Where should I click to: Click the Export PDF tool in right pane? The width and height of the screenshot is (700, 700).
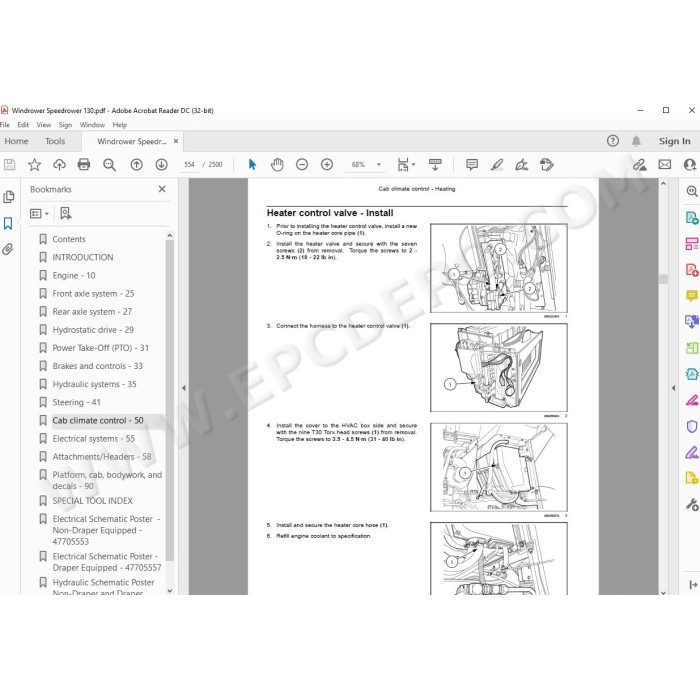[692, 218]
